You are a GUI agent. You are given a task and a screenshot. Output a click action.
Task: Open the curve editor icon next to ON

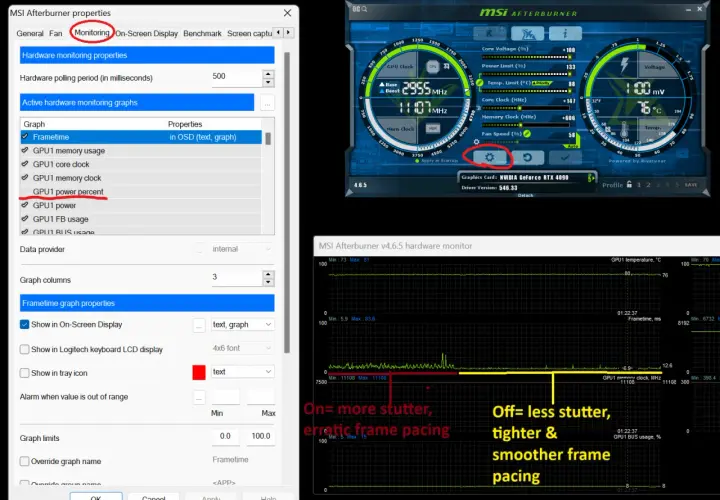pyautogui.click(x=446, y=67)
